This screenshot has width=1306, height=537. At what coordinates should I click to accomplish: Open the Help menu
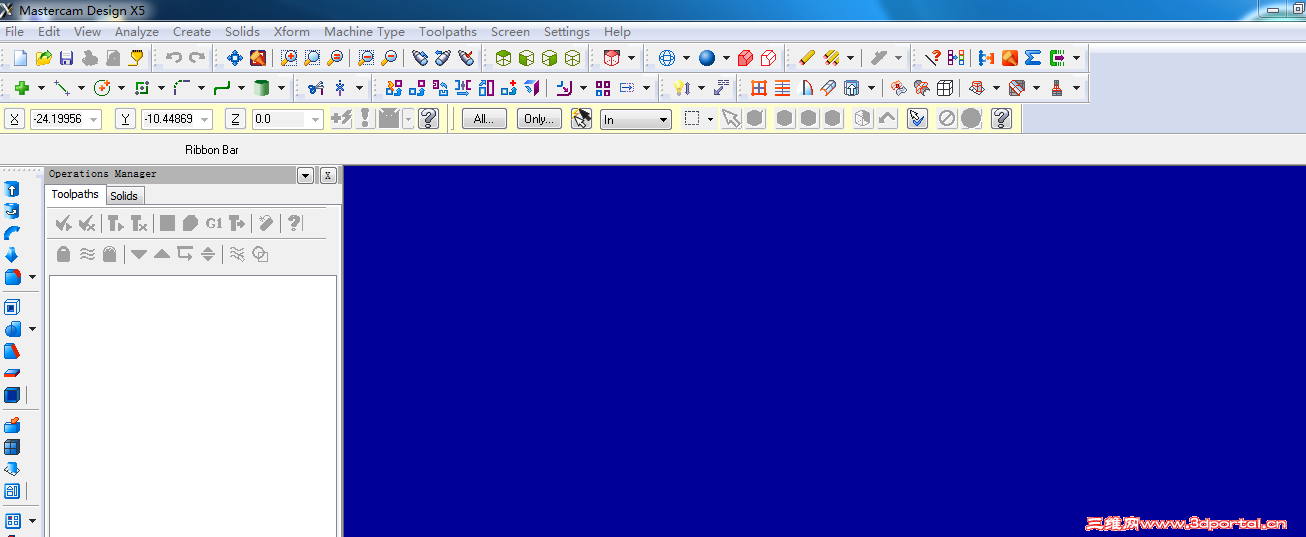617,32
